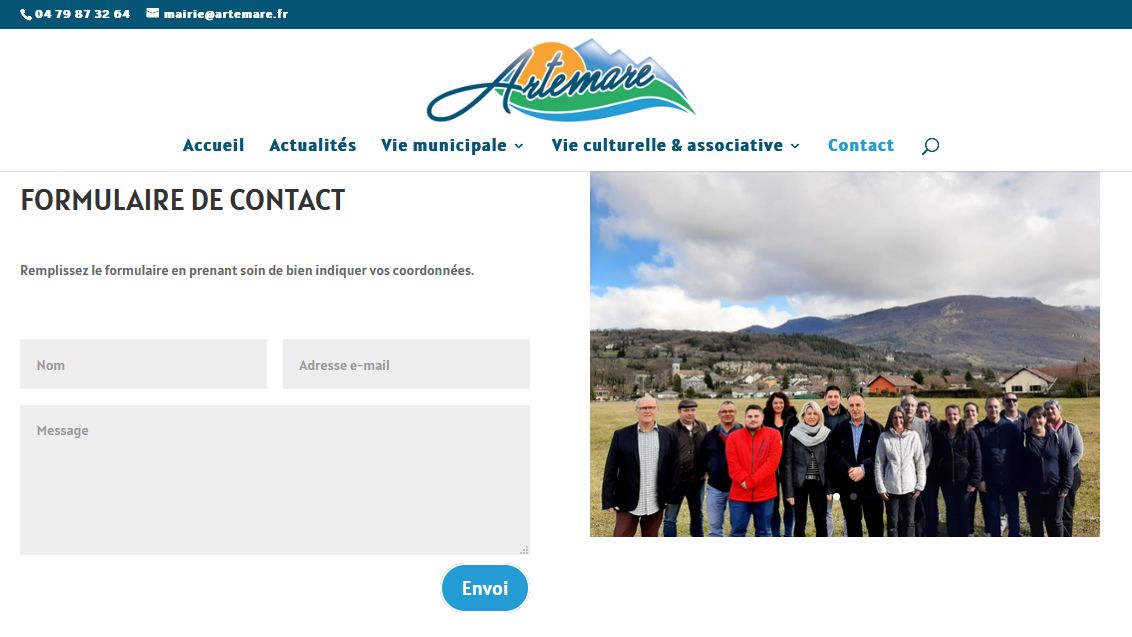Viewport: 1132px width, 637px height.
Task: Focus the Adresse e-mail field
Action: pos(406,364)
